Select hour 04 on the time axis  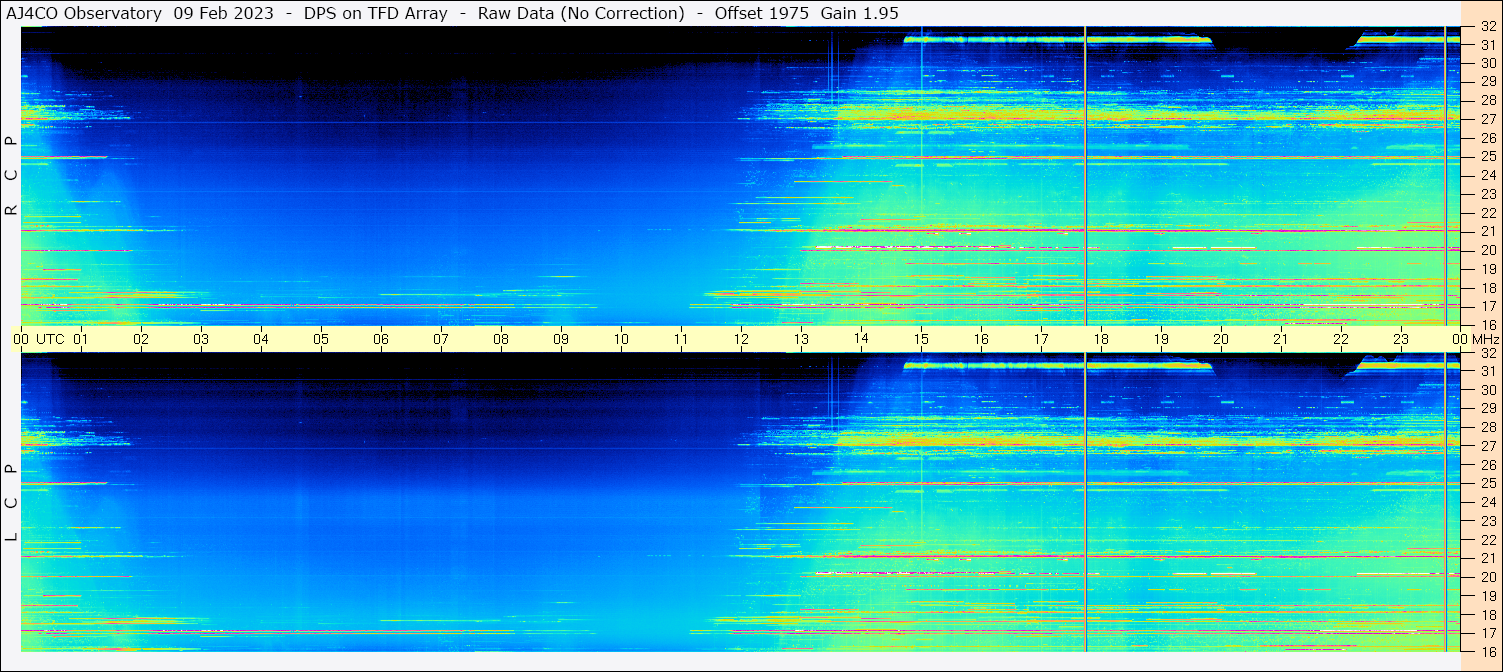261,339
